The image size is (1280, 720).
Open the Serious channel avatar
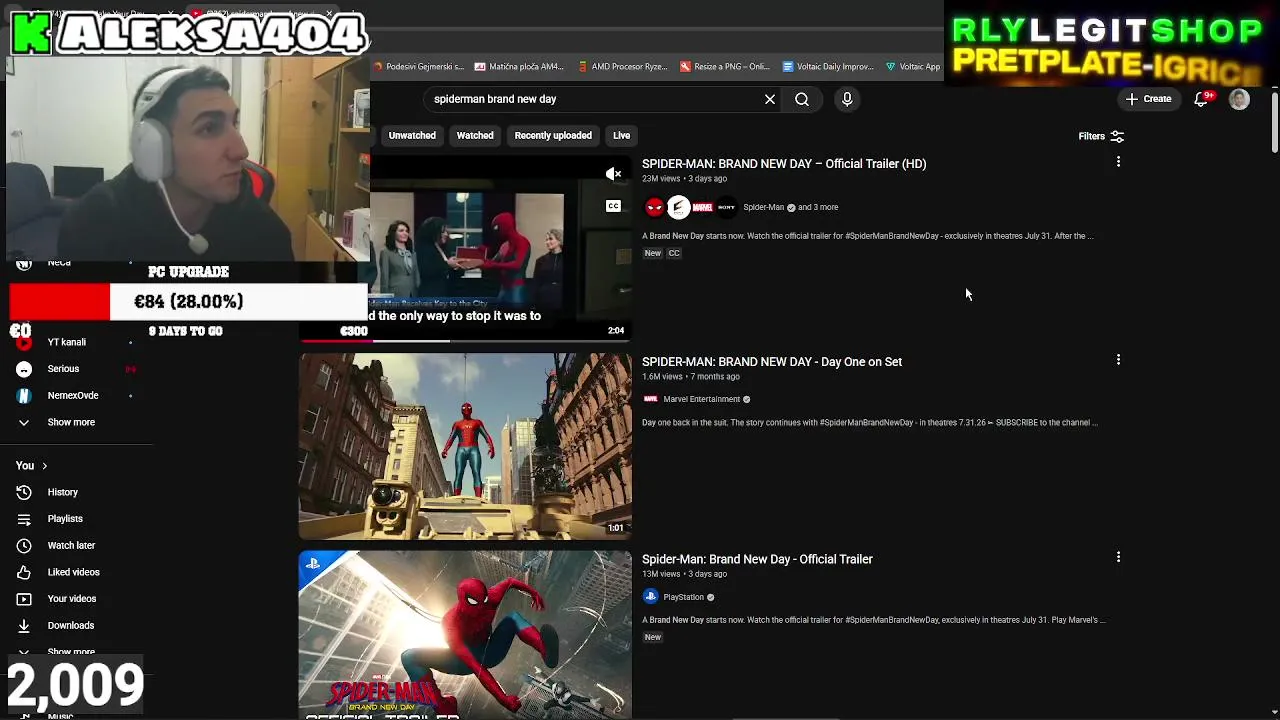24,369
